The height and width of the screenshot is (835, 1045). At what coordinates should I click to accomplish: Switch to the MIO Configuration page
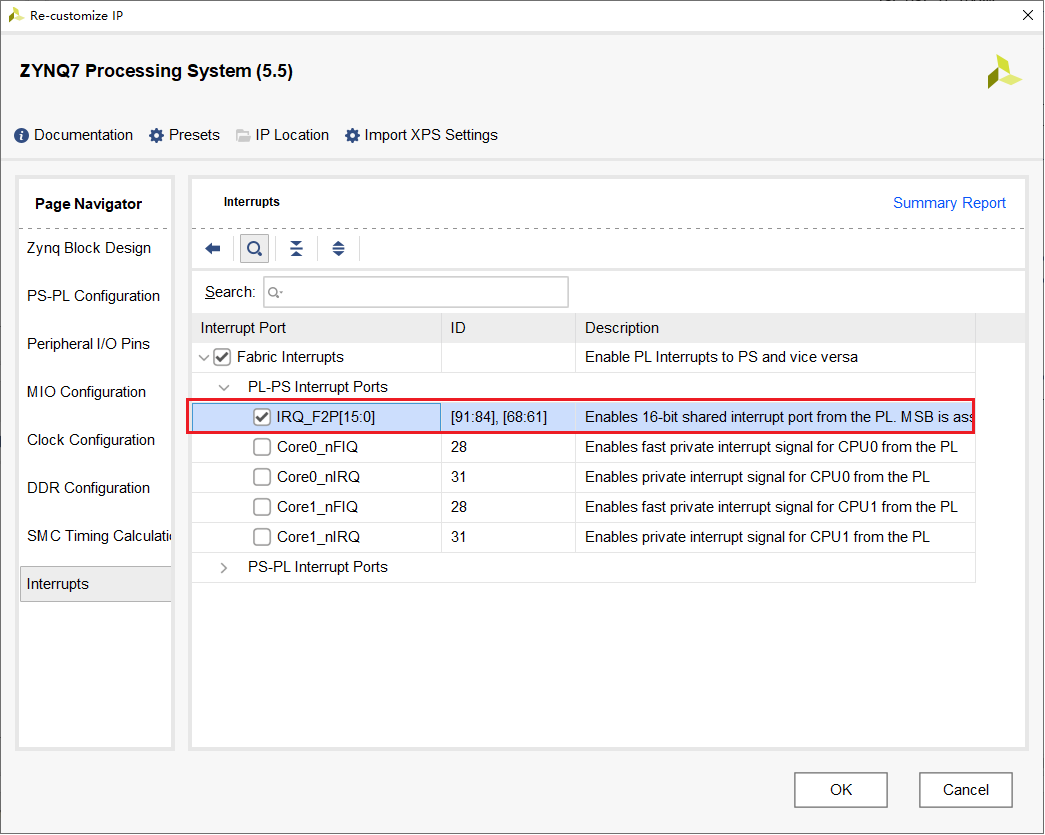pyautogui.click(x=87, y=392)
